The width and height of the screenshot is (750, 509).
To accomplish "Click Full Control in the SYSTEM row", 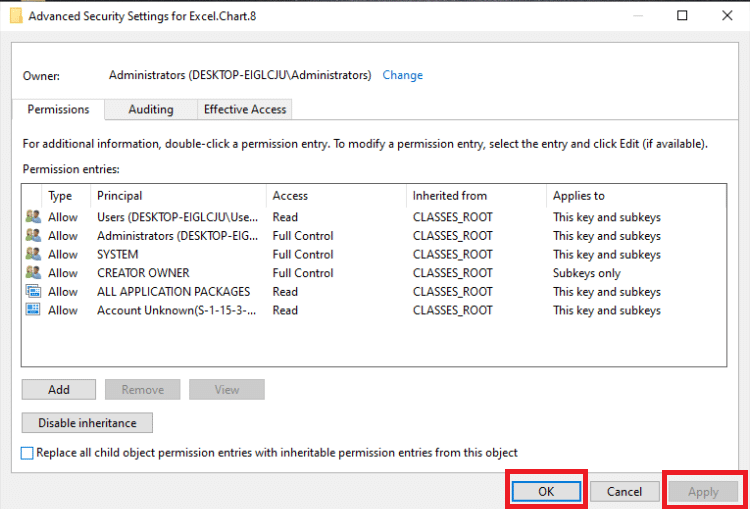I will [x=303, y=254].
